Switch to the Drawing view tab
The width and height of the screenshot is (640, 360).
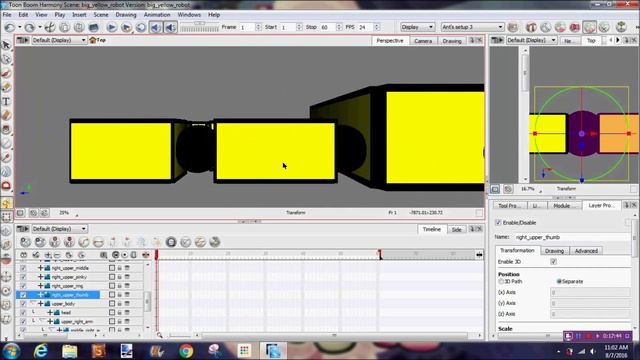[x=452, y=41]
